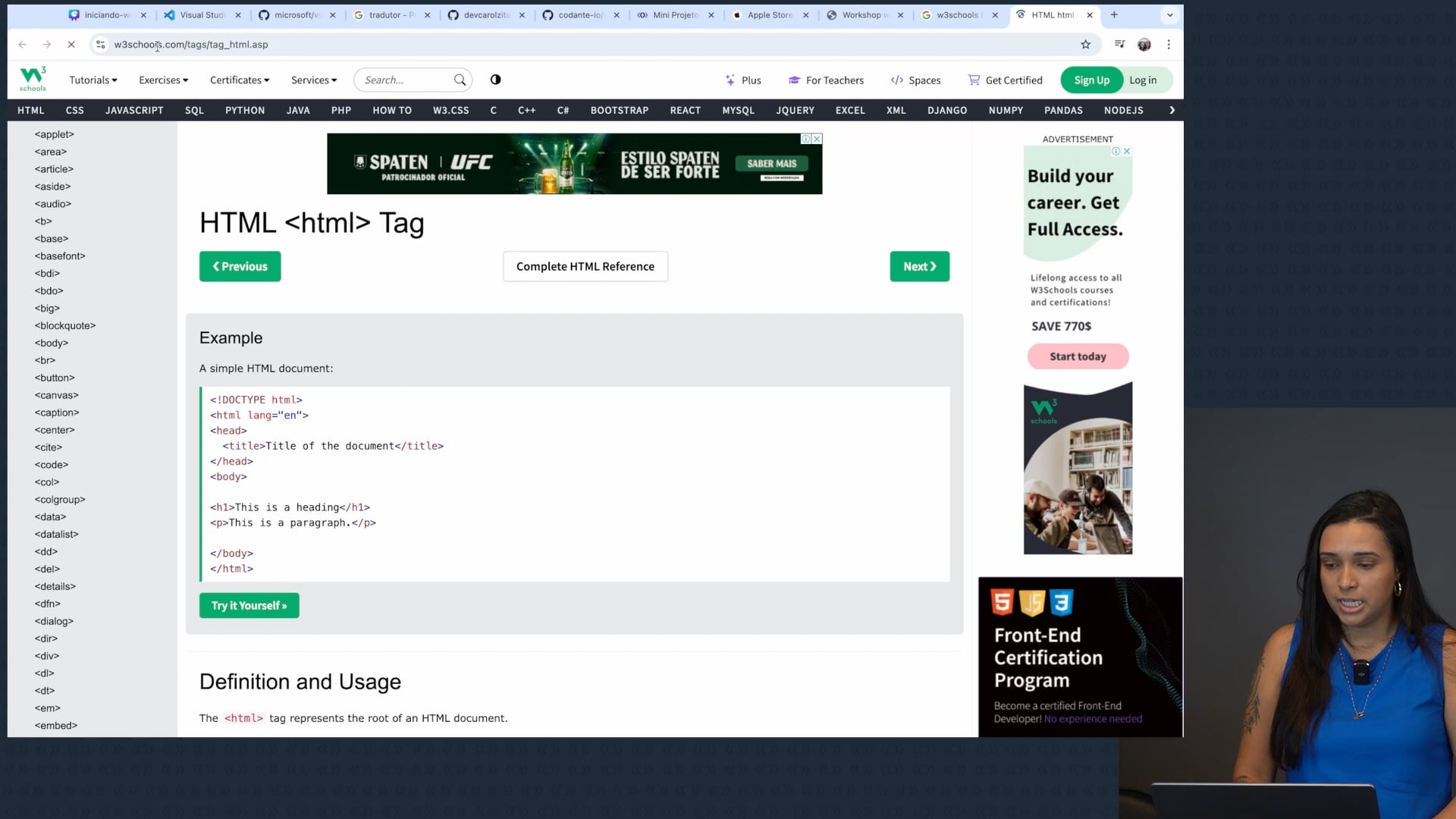Open Complete HTML Reference
This screenshot has width=1456, height=819.
(x=585, y=266)
